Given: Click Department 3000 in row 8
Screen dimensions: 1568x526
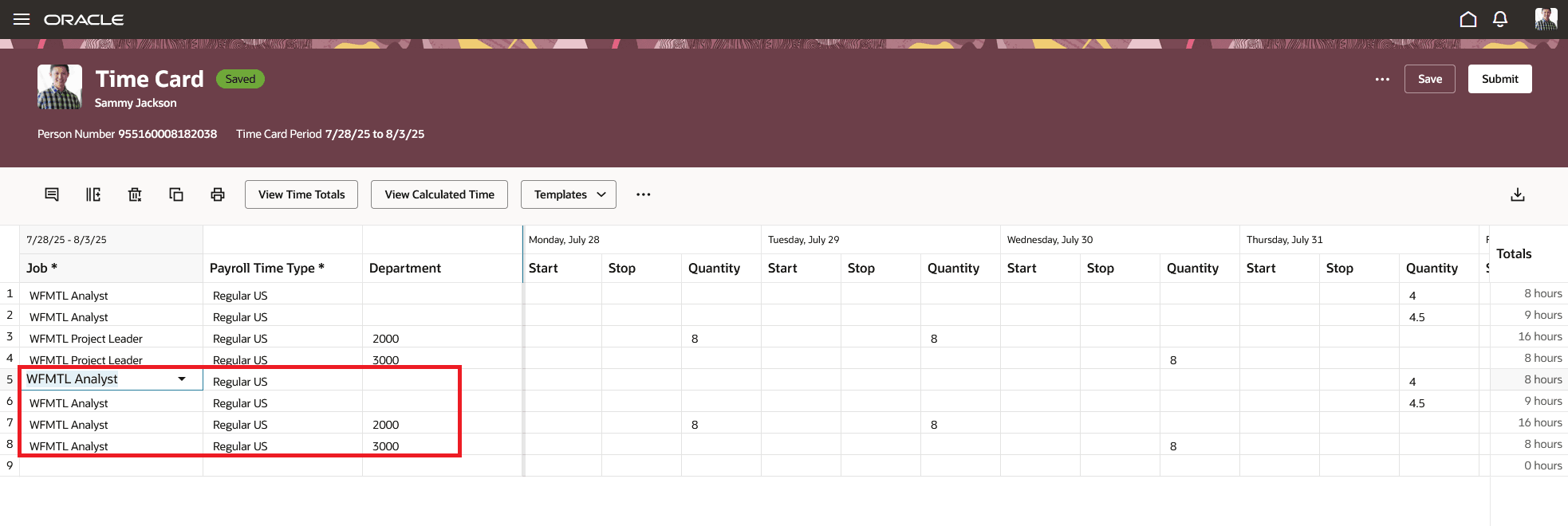Looking at the screenshot, I should coord(443,446).
